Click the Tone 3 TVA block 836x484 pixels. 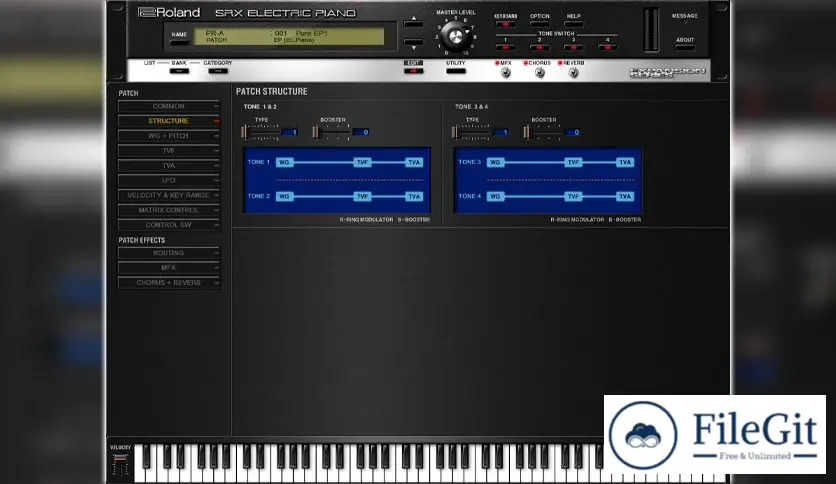(625, 162)
